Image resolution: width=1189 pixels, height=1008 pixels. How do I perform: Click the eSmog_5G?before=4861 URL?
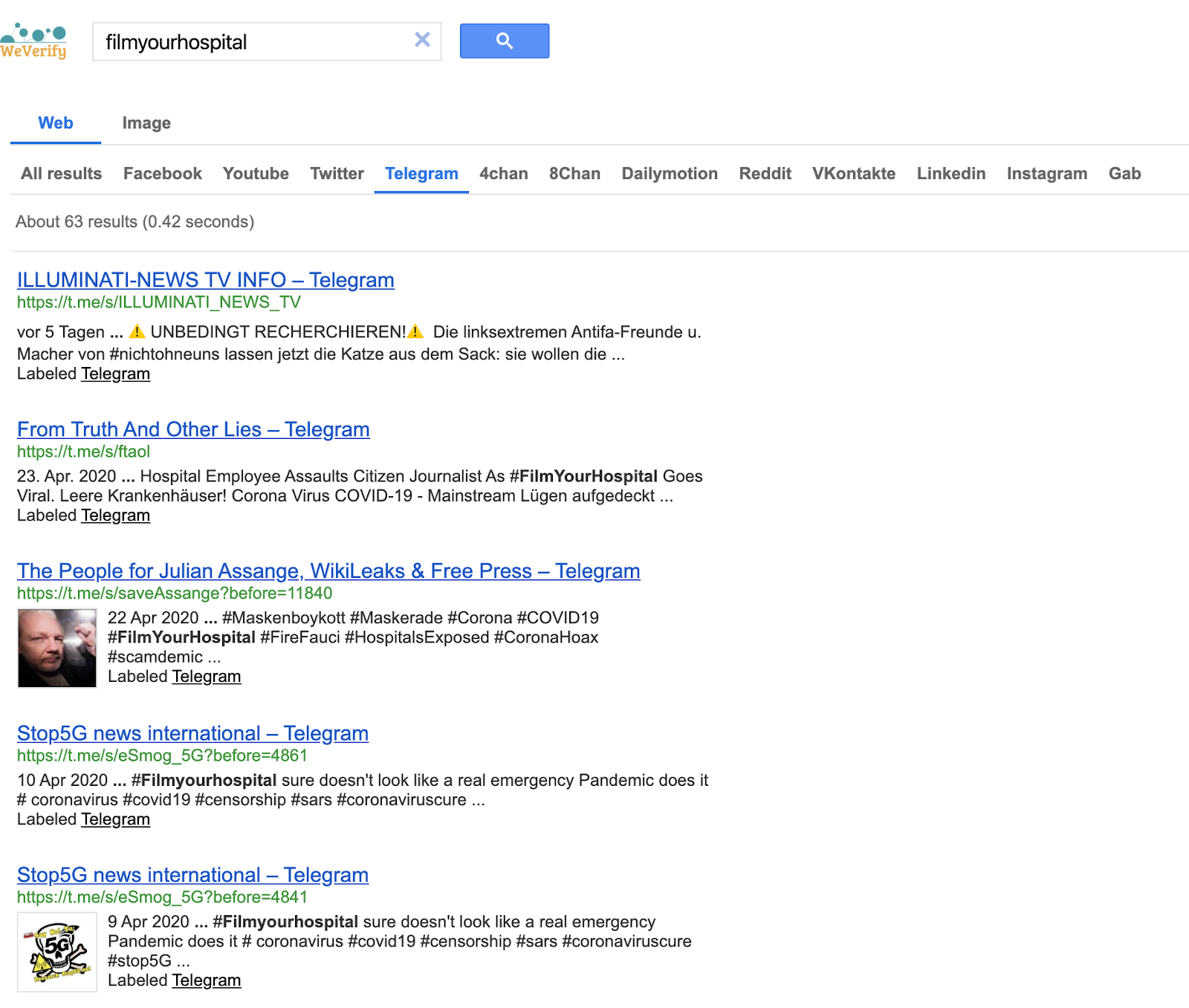[x=162, y=755]
